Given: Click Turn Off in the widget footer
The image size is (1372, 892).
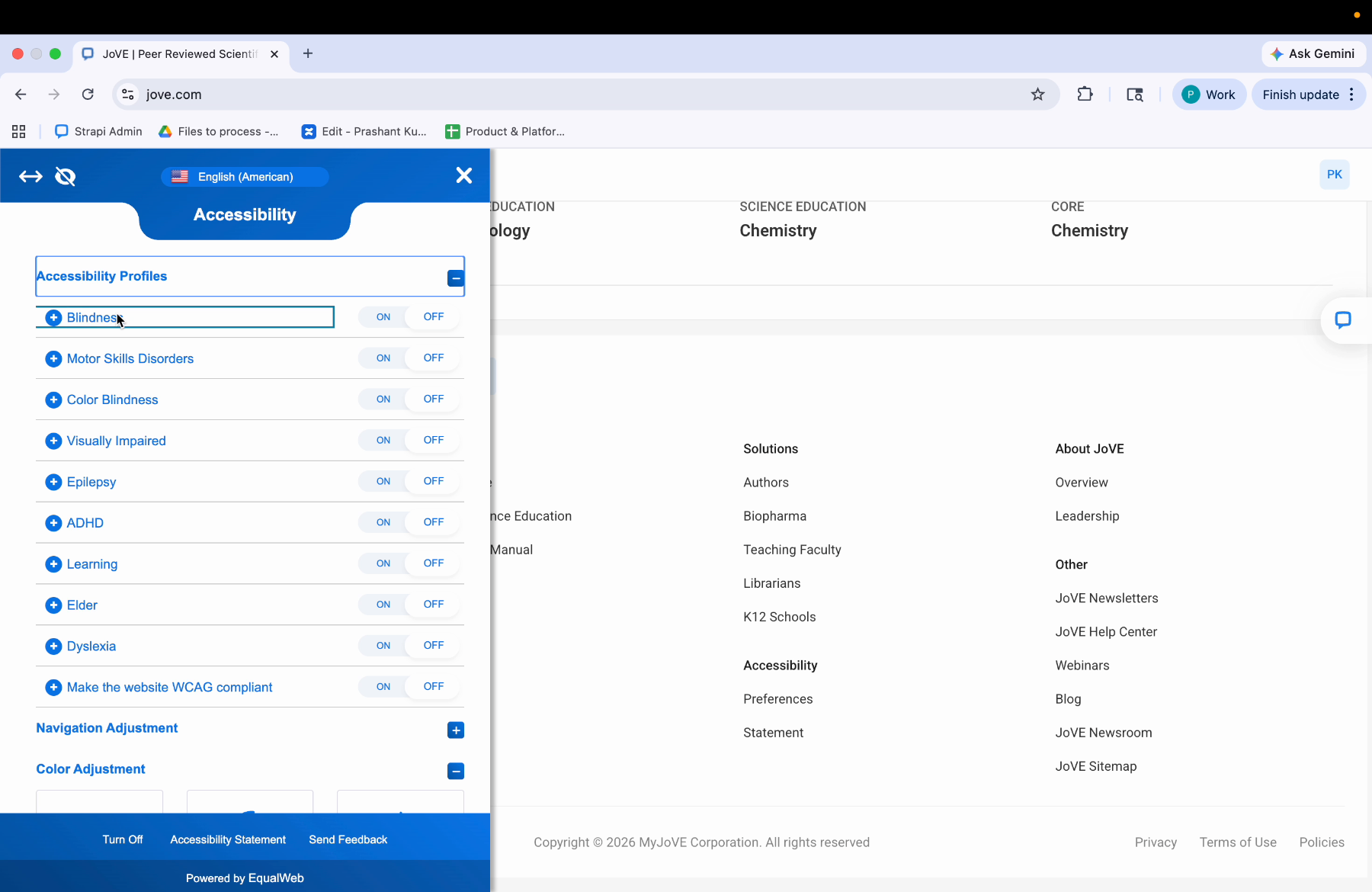Looking at the screenshot, I should coord(123,839).
